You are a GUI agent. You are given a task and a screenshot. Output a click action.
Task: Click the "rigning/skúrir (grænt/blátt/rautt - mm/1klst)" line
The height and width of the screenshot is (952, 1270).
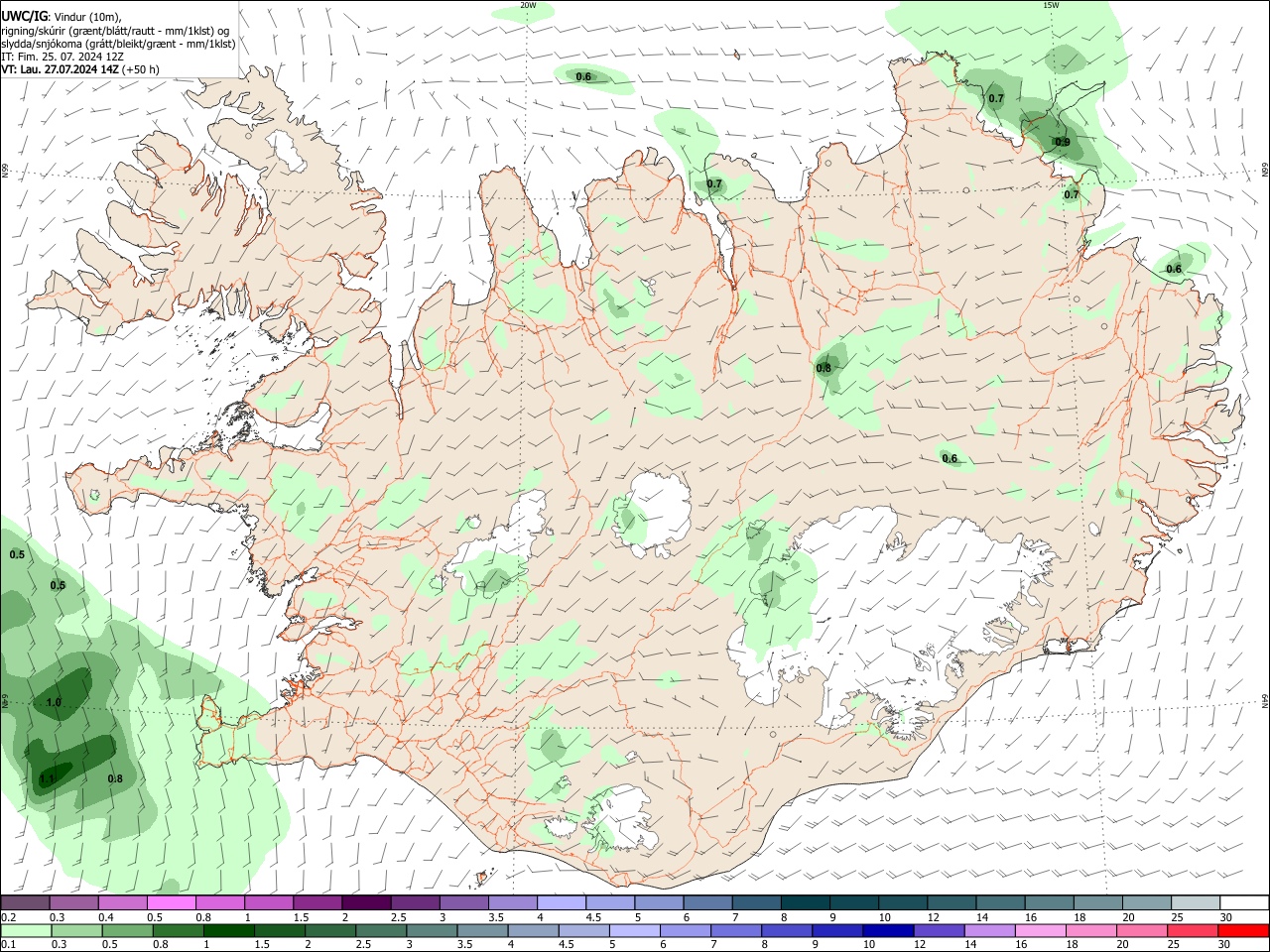(114, 31)
